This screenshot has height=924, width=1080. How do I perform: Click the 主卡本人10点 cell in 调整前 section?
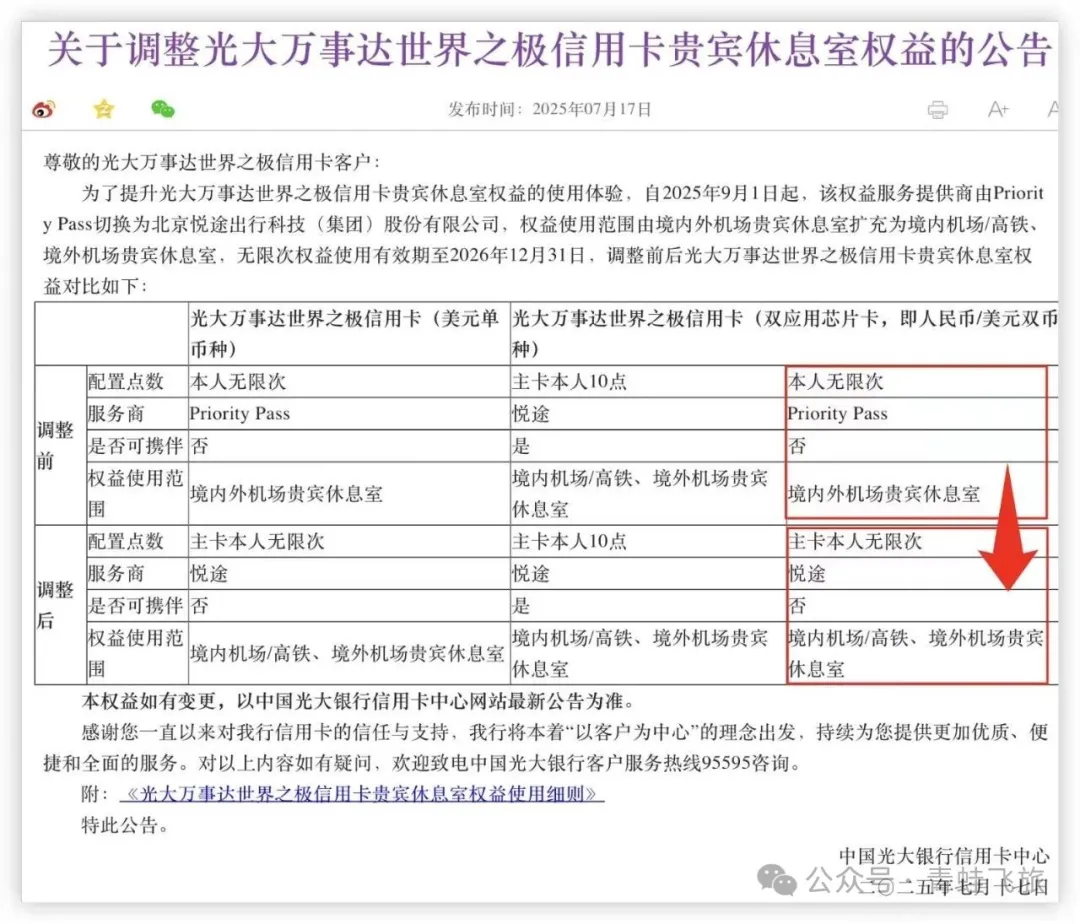click(x=569, y=382)
